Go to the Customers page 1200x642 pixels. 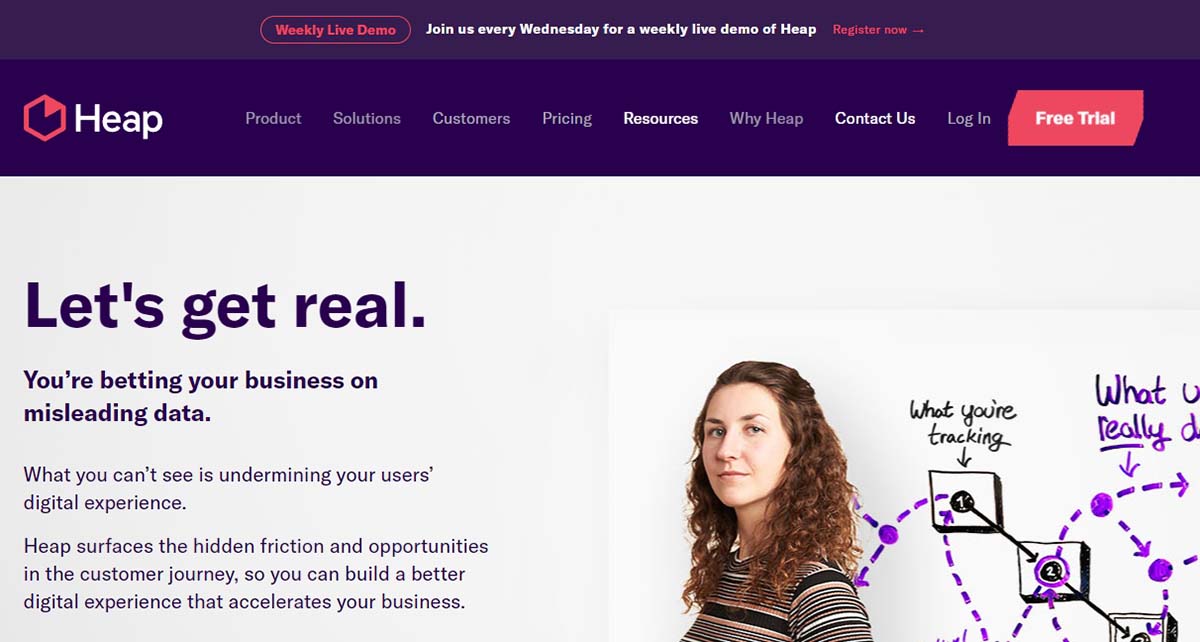(x=471, y=118)
